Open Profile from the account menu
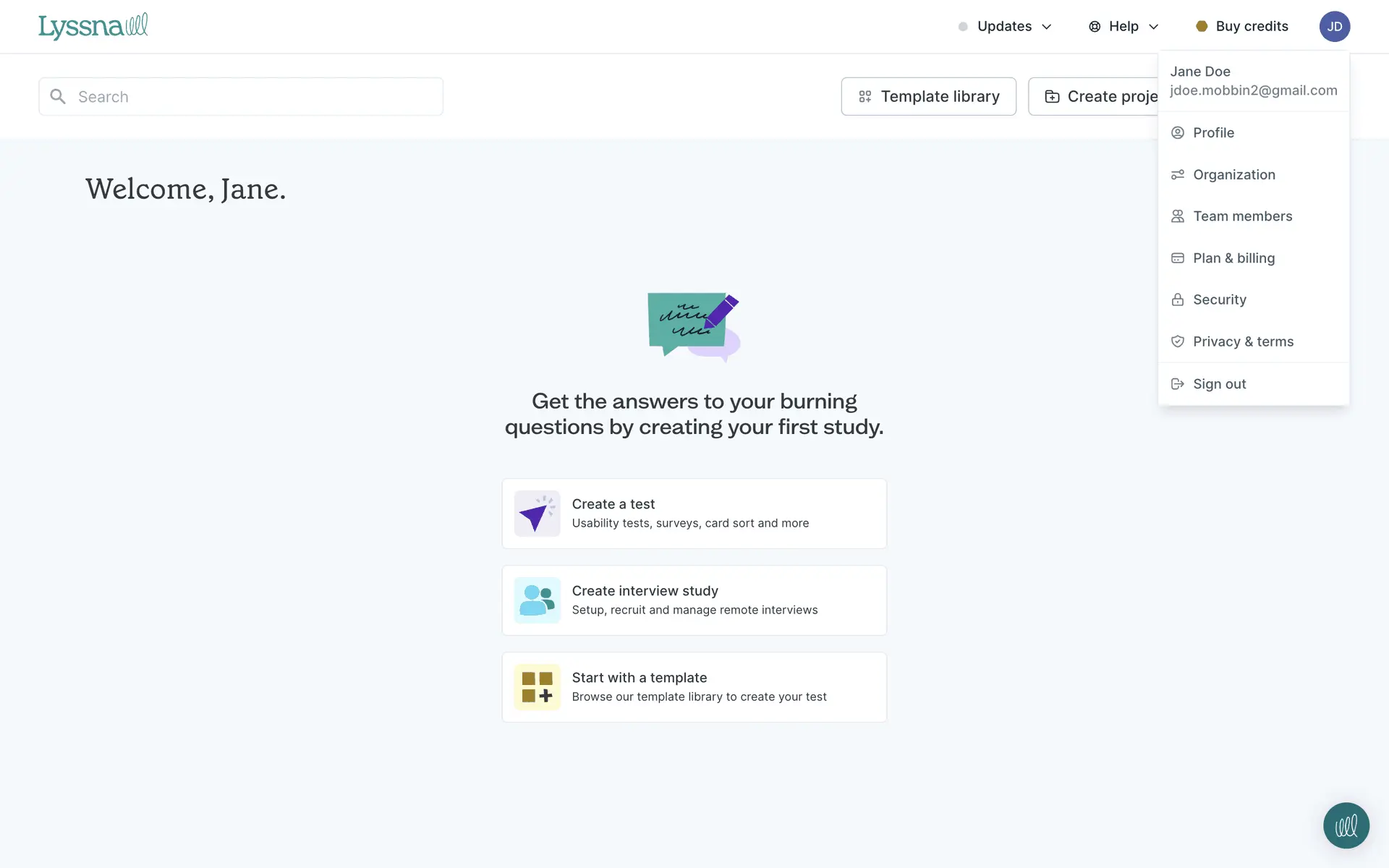Screen dimensions: 1389x868 [1213, 132]
